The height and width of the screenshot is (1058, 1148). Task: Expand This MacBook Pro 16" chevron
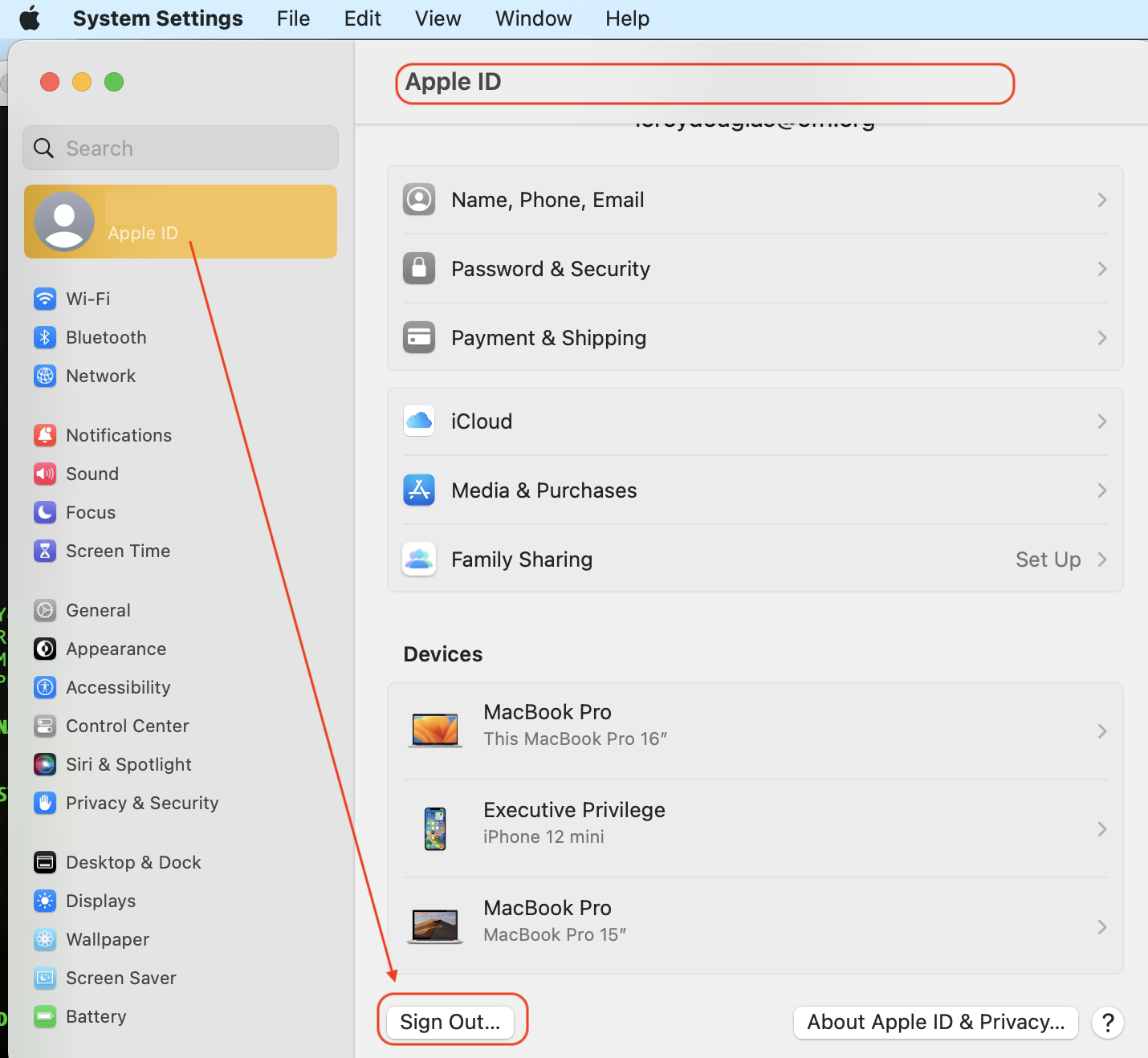click(x=1102, y=731)
